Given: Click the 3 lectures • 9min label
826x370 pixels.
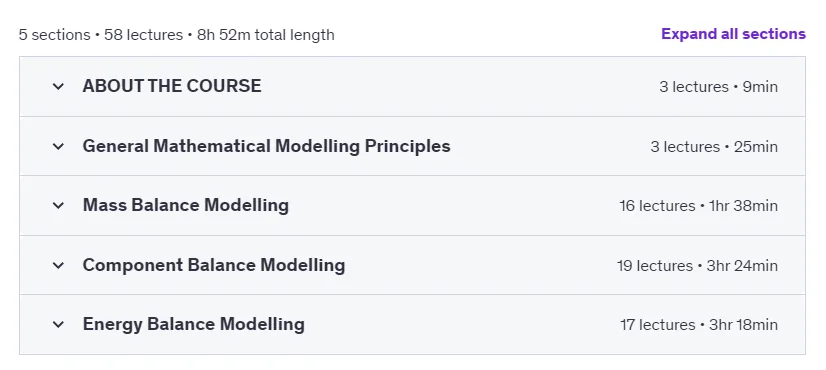Looking at the screenshot, I should [x=718, y=86].
